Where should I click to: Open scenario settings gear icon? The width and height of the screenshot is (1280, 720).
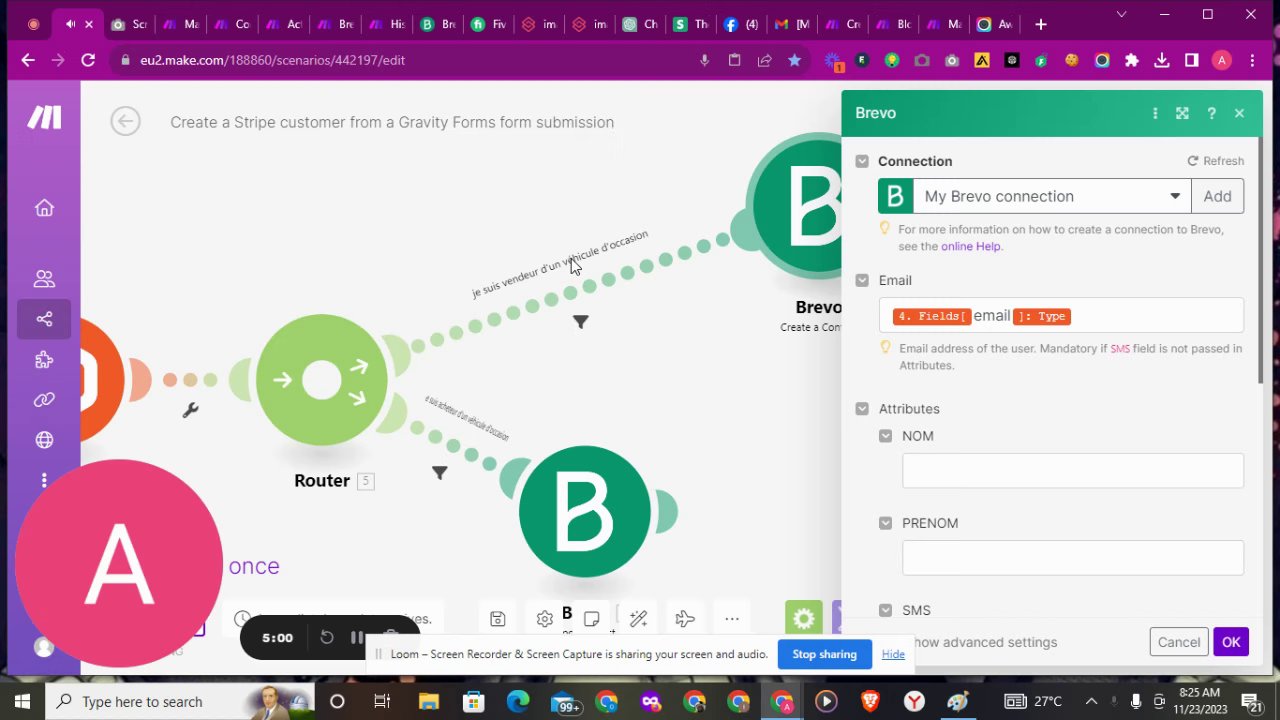544,619
